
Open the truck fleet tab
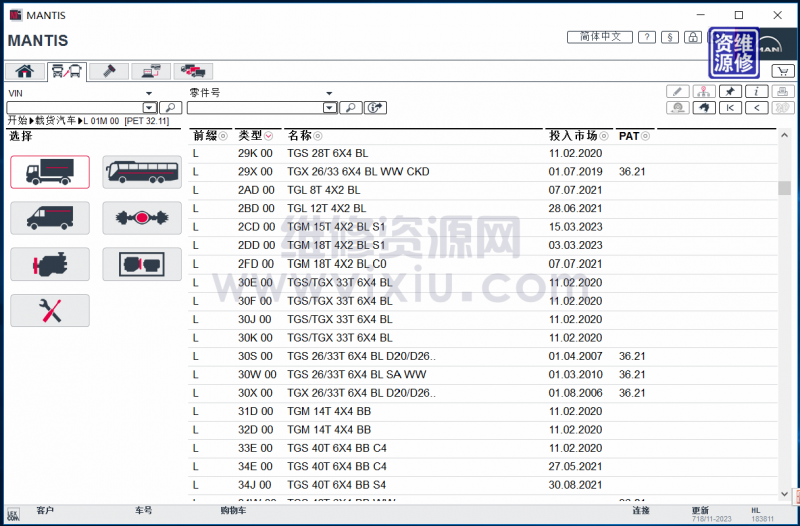(193, 71)
